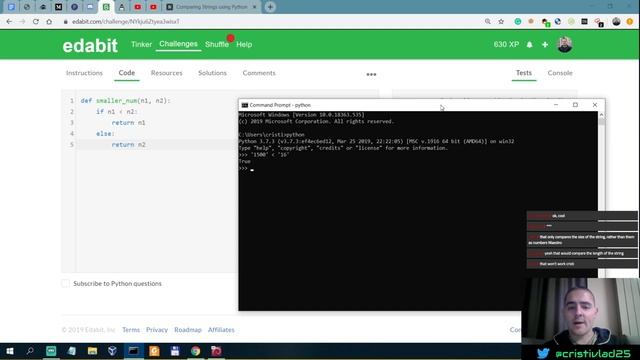The image size is (640, 360).
Task: View the Comments tab
Action: (259, 73)
